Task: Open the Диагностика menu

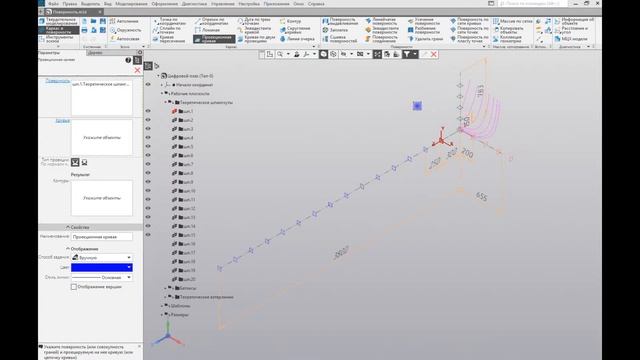Action: coord(194,4)
